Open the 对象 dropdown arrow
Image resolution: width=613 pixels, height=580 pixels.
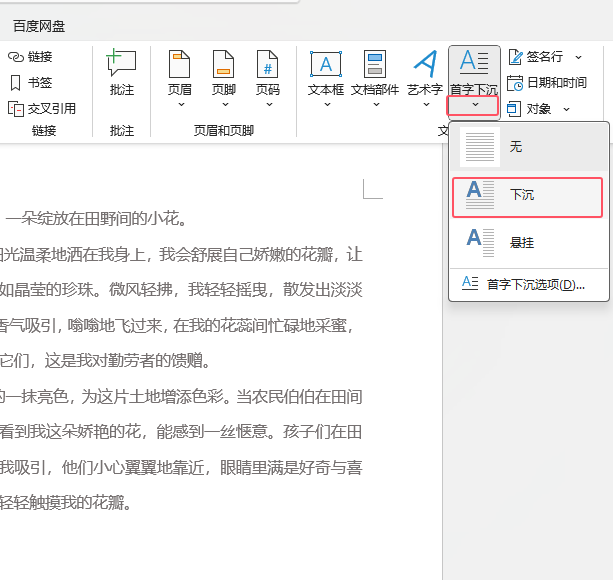pyautogui.click(x=566, y=109)
